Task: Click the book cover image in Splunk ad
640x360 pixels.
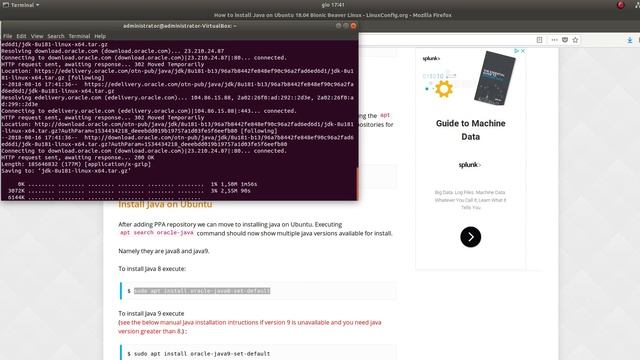Action: point(495,78)
